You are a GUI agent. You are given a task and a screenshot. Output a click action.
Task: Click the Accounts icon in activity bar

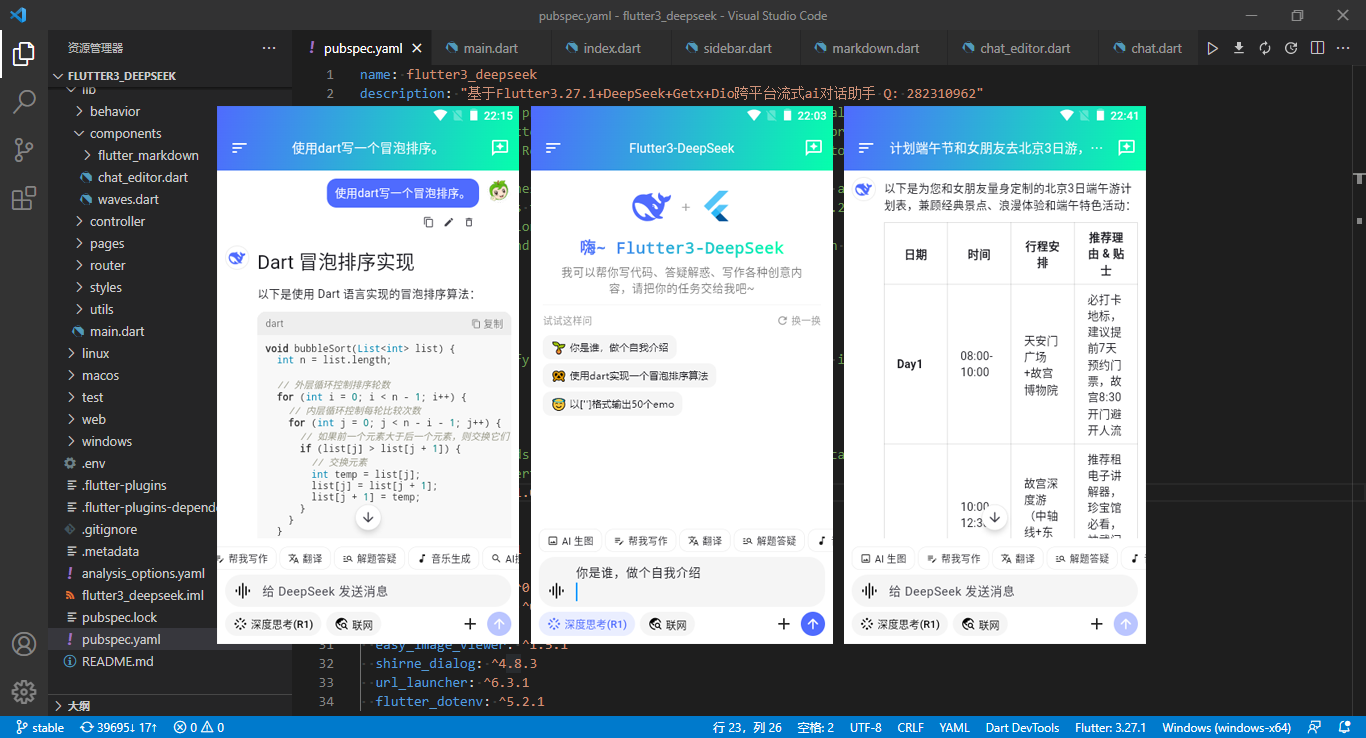pos(24,644)
